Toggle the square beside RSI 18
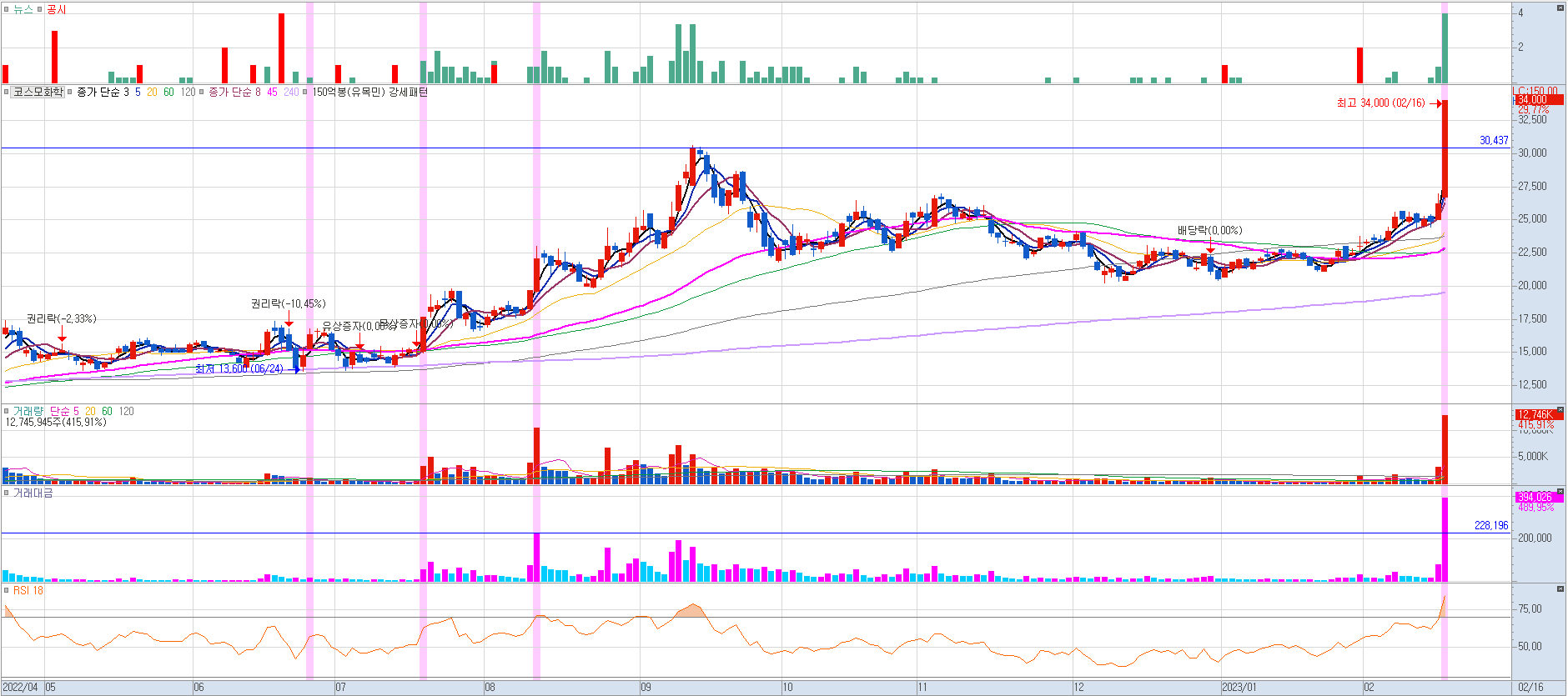The width and height of the screenshot is (1568, 696). click(x=6, y=590)
